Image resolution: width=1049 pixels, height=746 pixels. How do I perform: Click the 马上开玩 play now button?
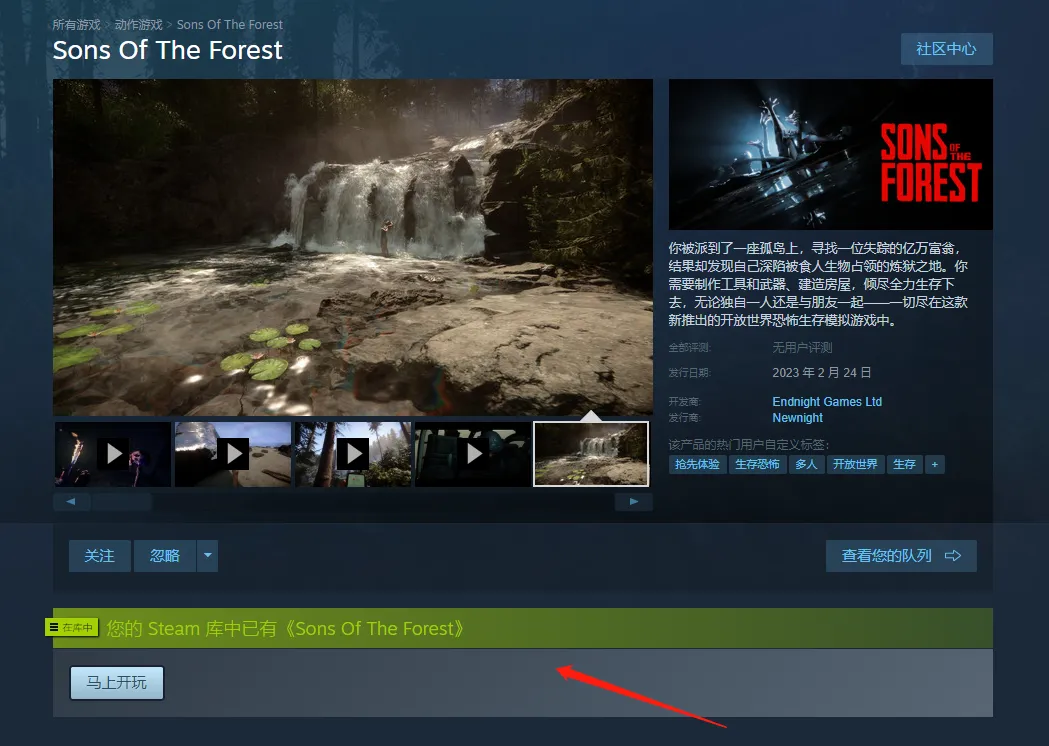[x=116, y=682]
